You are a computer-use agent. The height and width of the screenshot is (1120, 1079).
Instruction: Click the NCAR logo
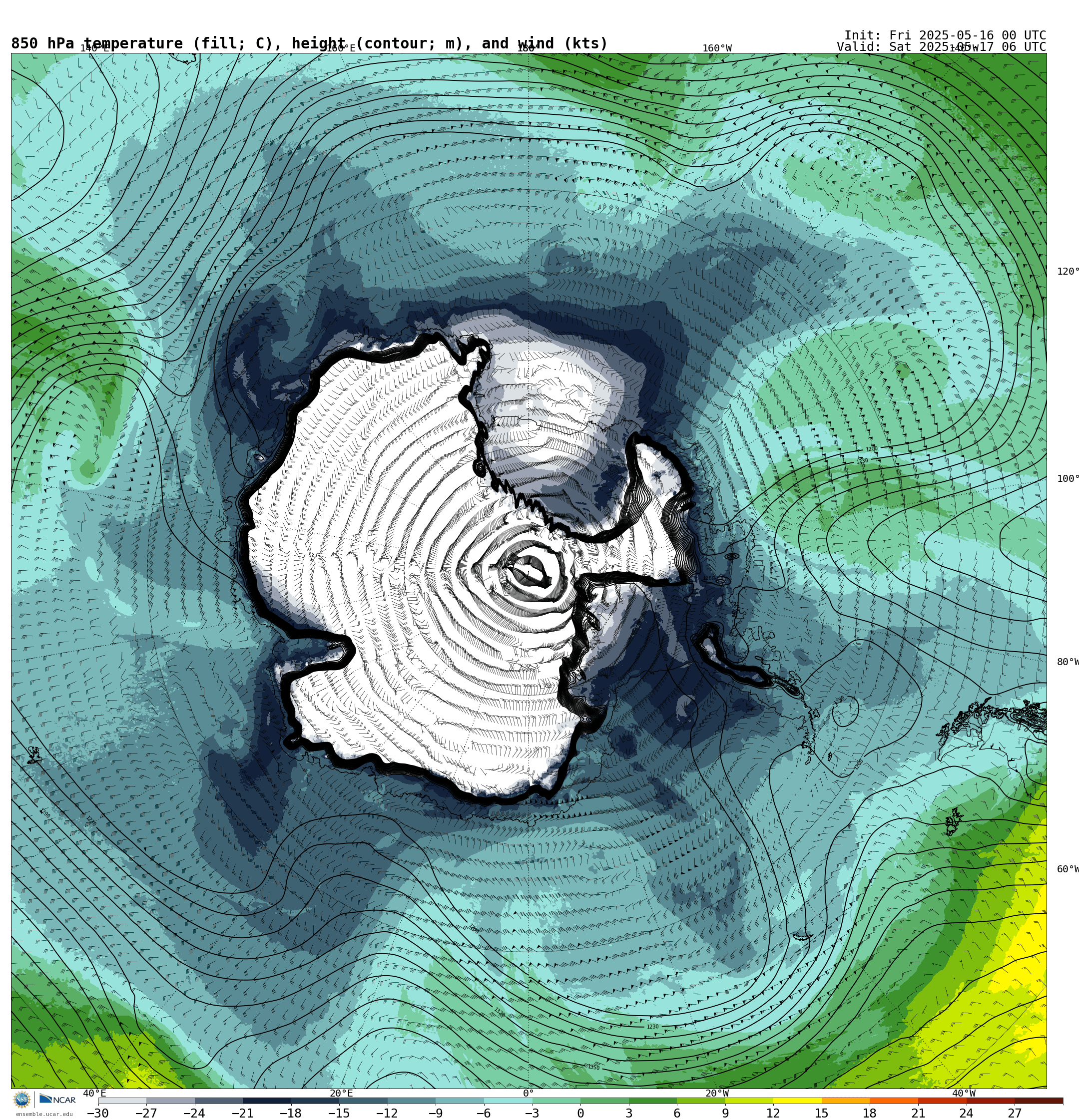pyautogui.click(x=58, y=1100)
